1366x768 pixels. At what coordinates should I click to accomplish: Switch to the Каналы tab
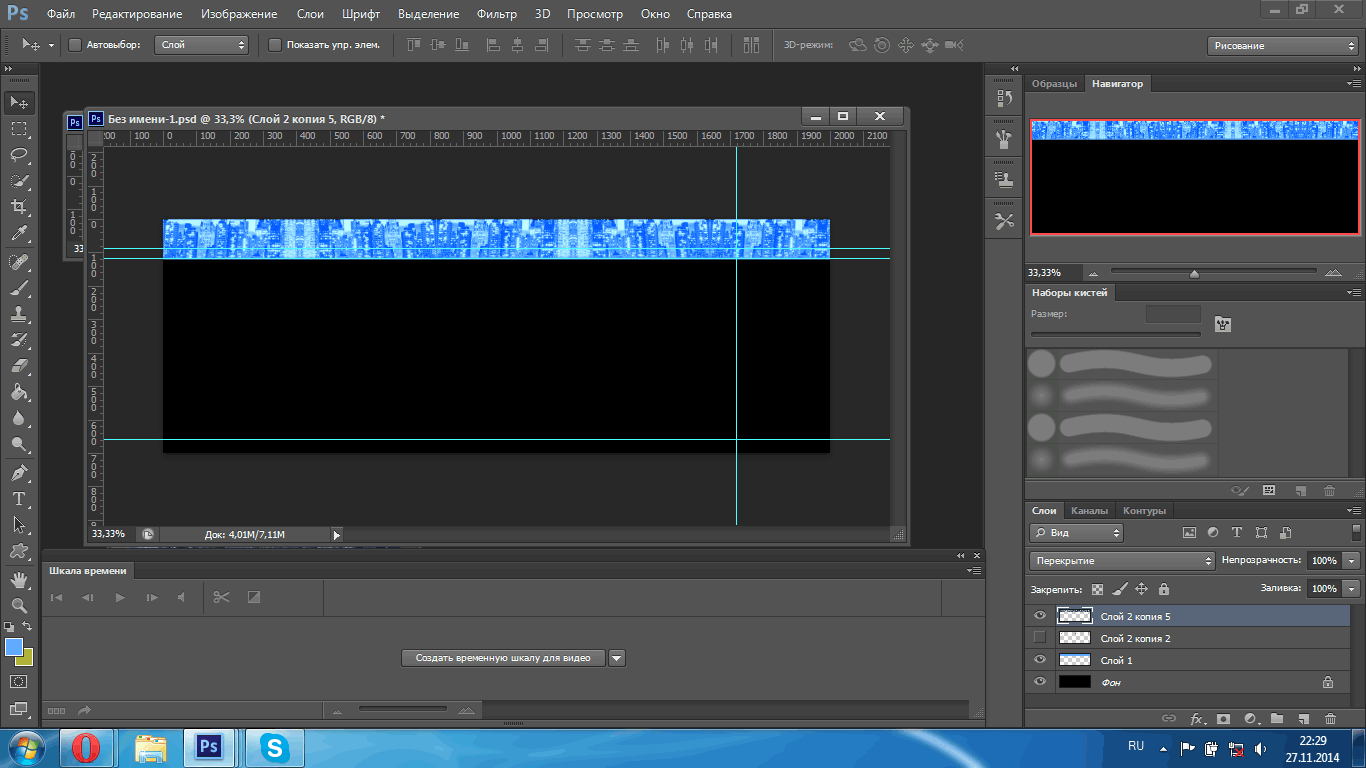(1089, 511)
